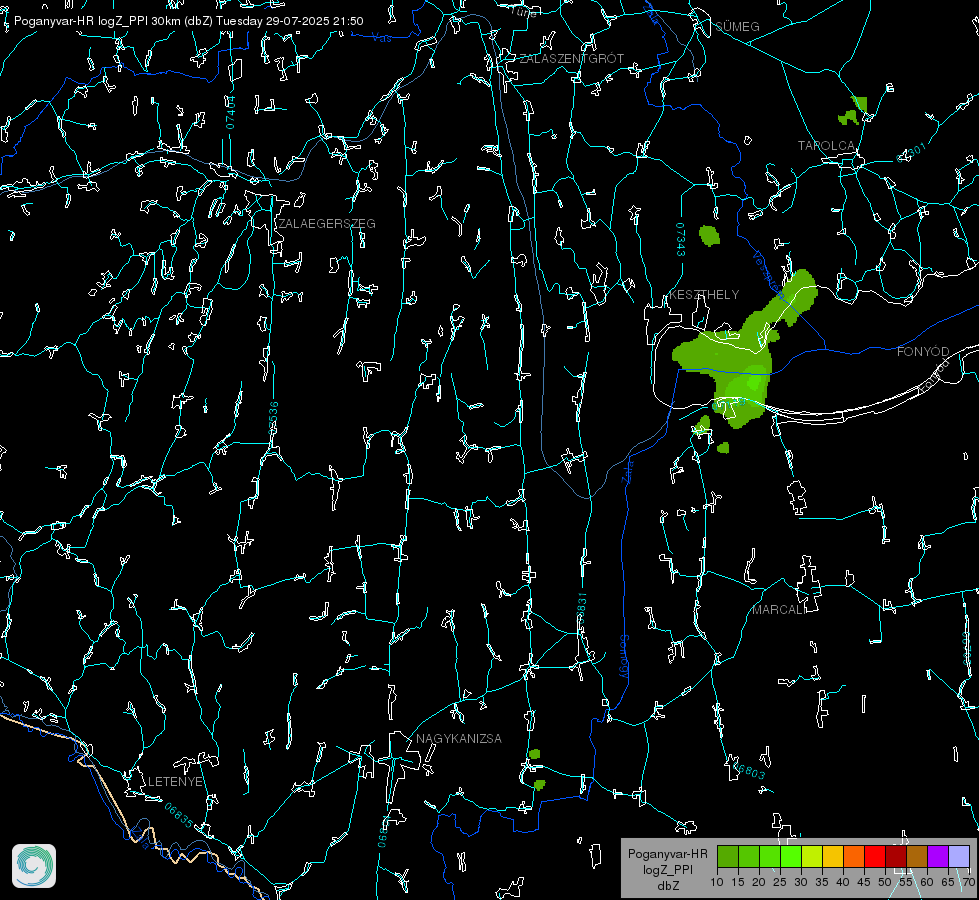Click the legend scale value 30
The width and height of the screenshot is (979, 900).
801,883
